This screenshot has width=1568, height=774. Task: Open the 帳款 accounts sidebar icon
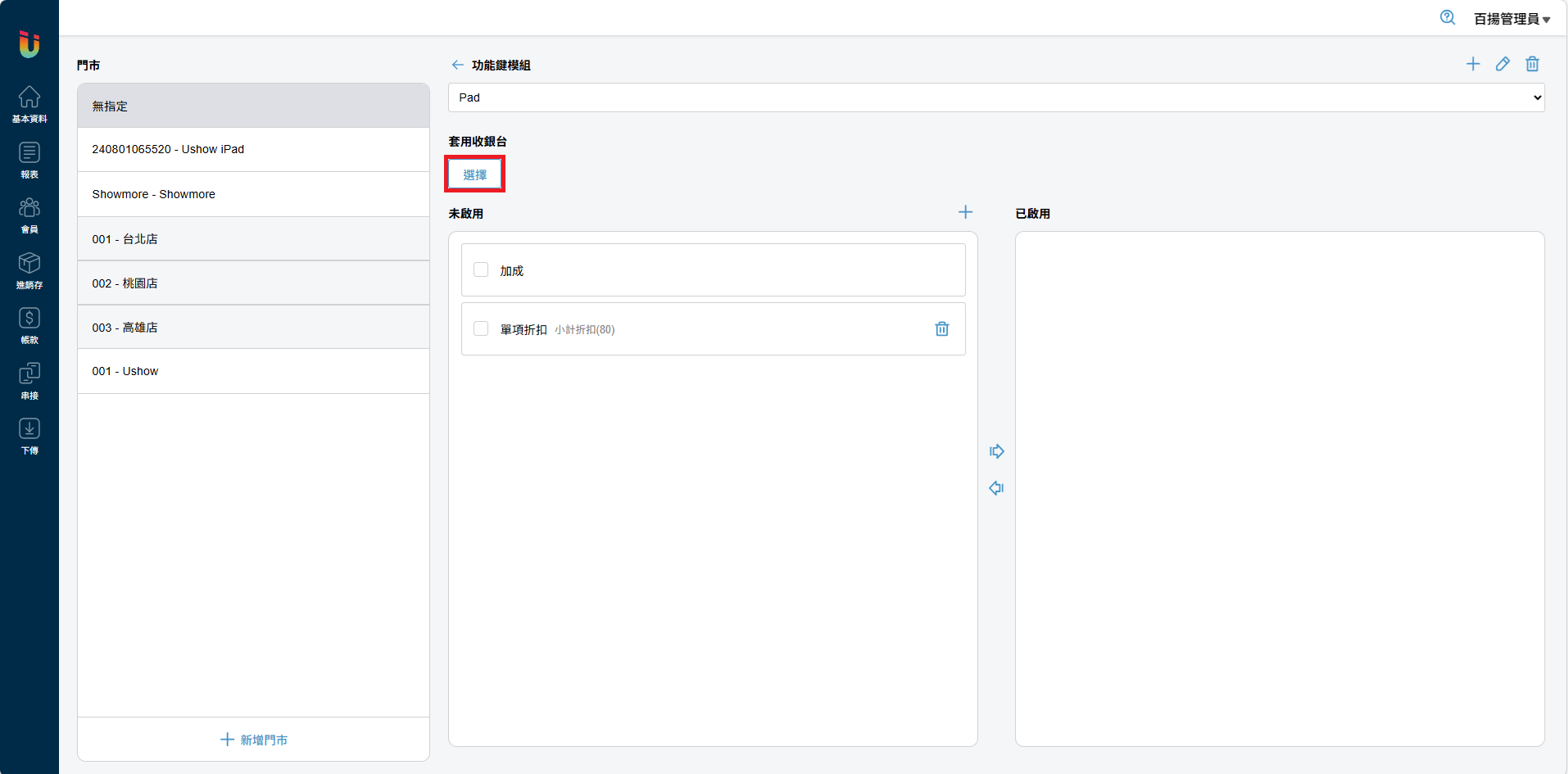29,325
